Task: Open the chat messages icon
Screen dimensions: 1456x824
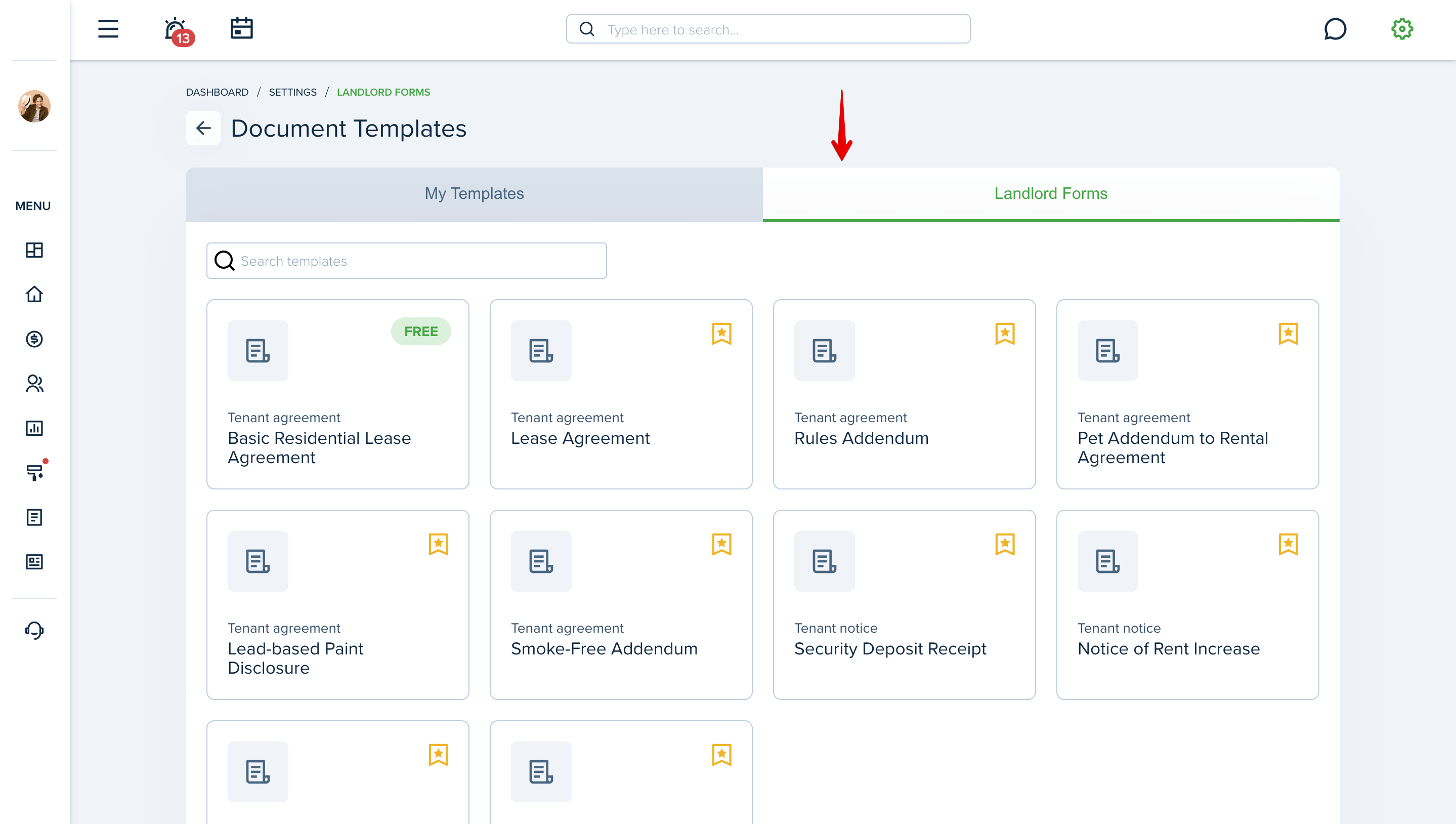Action: 1335,29
